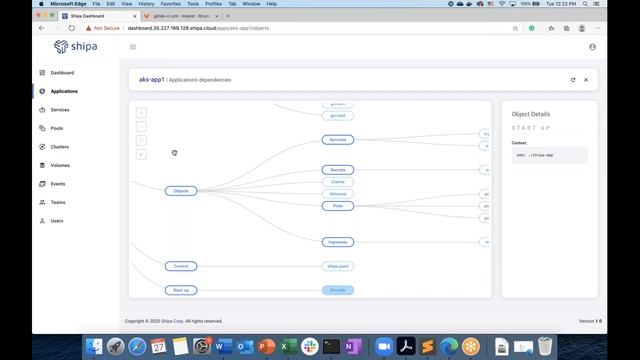Switch to the gitlab-ci.yml browser tab
This screenshot has width=640, height=360.
(181, 16)
